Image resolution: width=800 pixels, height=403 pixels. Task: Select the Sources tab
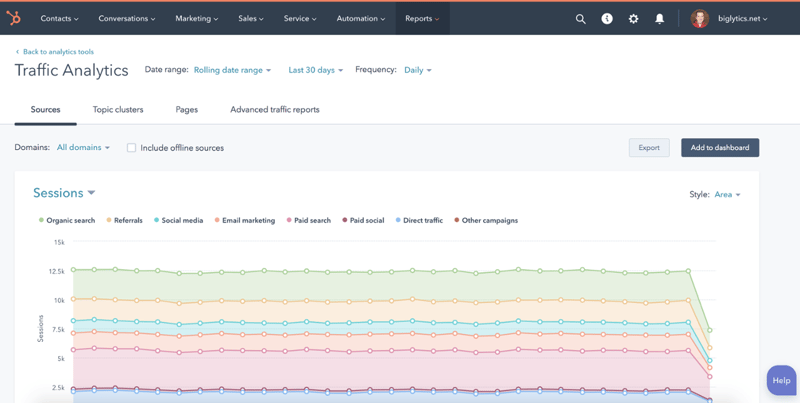coord(45,110)
